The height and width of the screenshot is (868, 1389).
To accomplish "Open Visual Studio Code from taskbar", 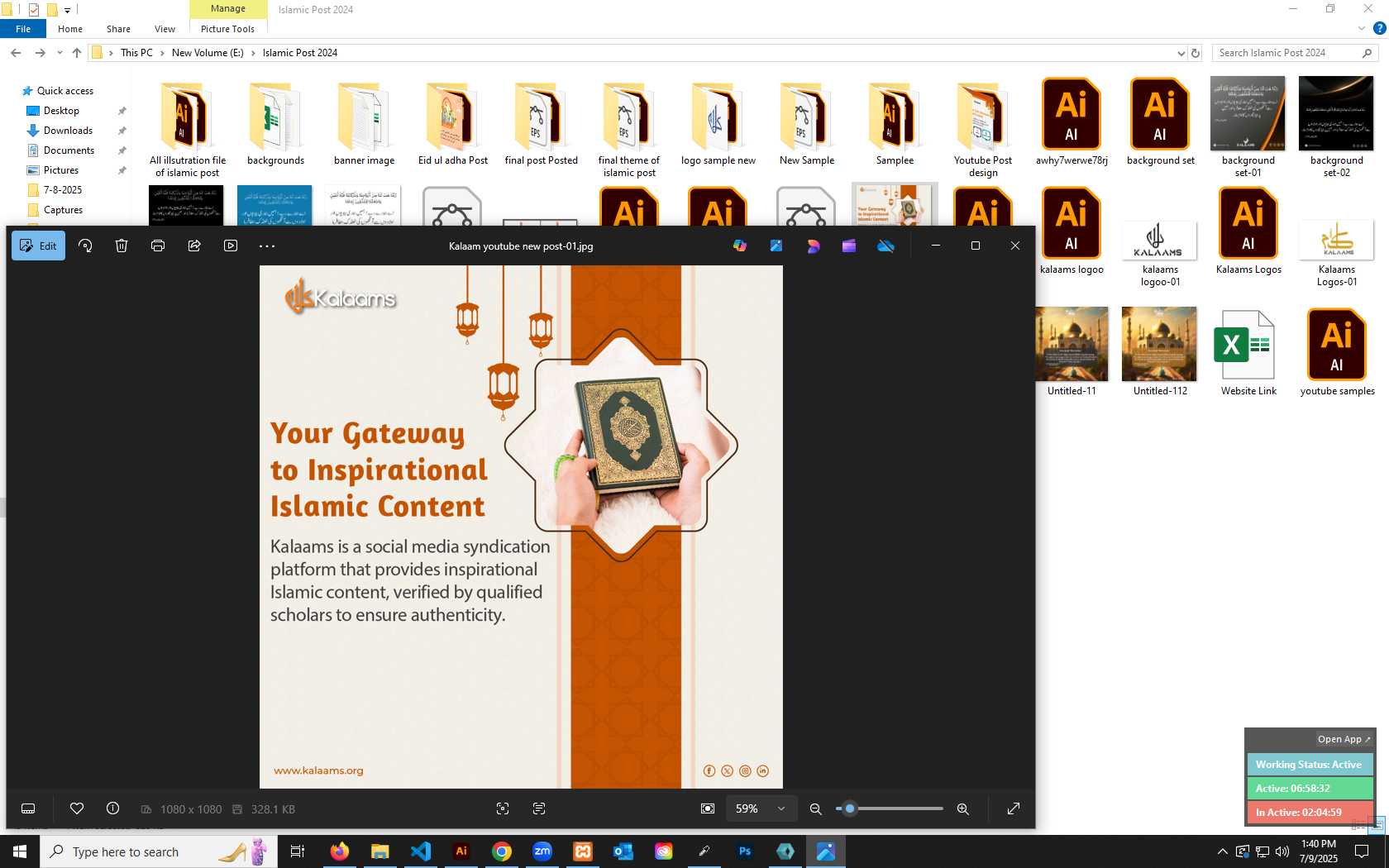I will (x=421, y=851).
